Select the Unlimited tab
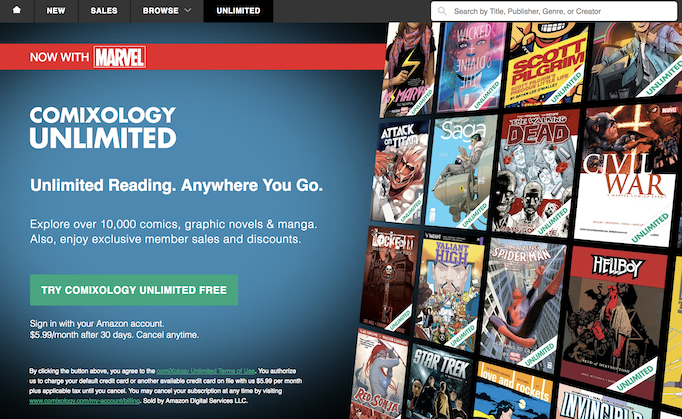682x419 pixels. 238,10
